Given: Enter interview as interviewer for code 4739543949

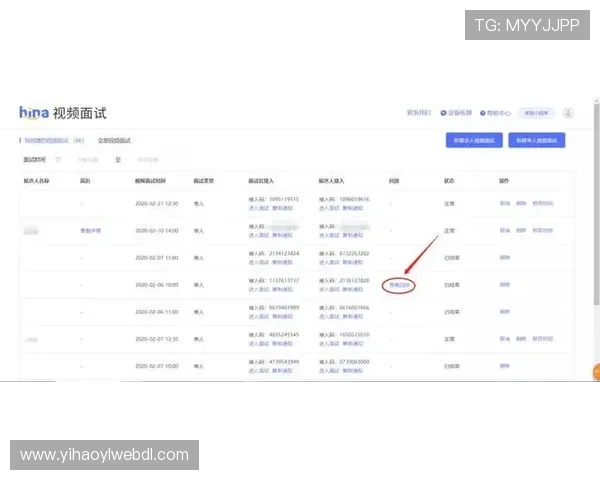Looking at the screenshot, I should [259, 371].
